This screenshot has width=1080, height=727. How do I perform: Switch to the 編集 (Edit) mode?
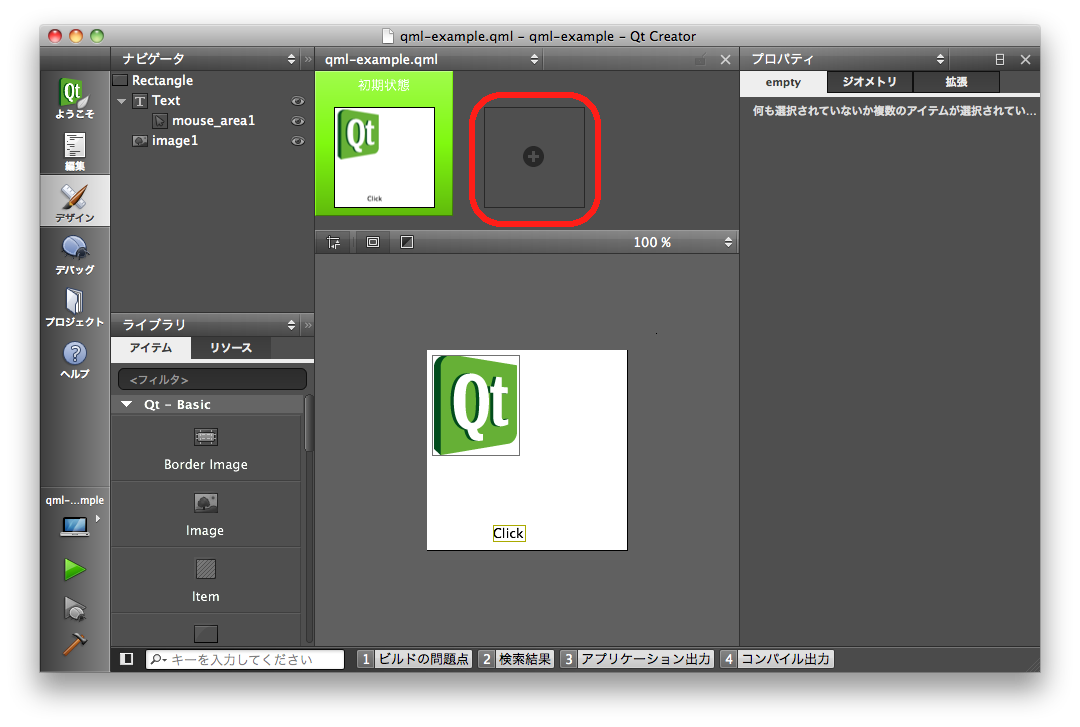click(75, 151)
